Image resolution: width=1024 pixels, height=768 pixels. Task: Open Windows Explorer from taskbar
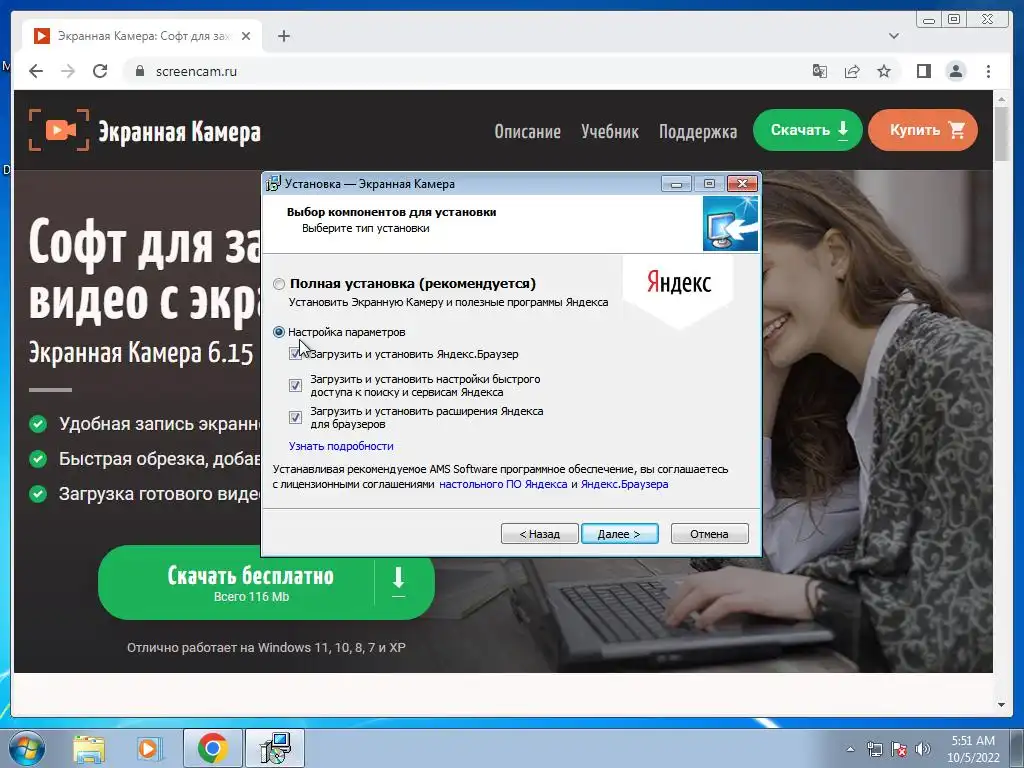pyautogui.click(x=89, y=748)
